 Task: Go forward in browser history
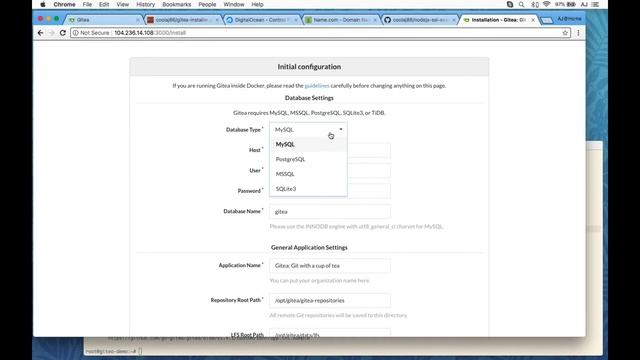click(51, 33)
